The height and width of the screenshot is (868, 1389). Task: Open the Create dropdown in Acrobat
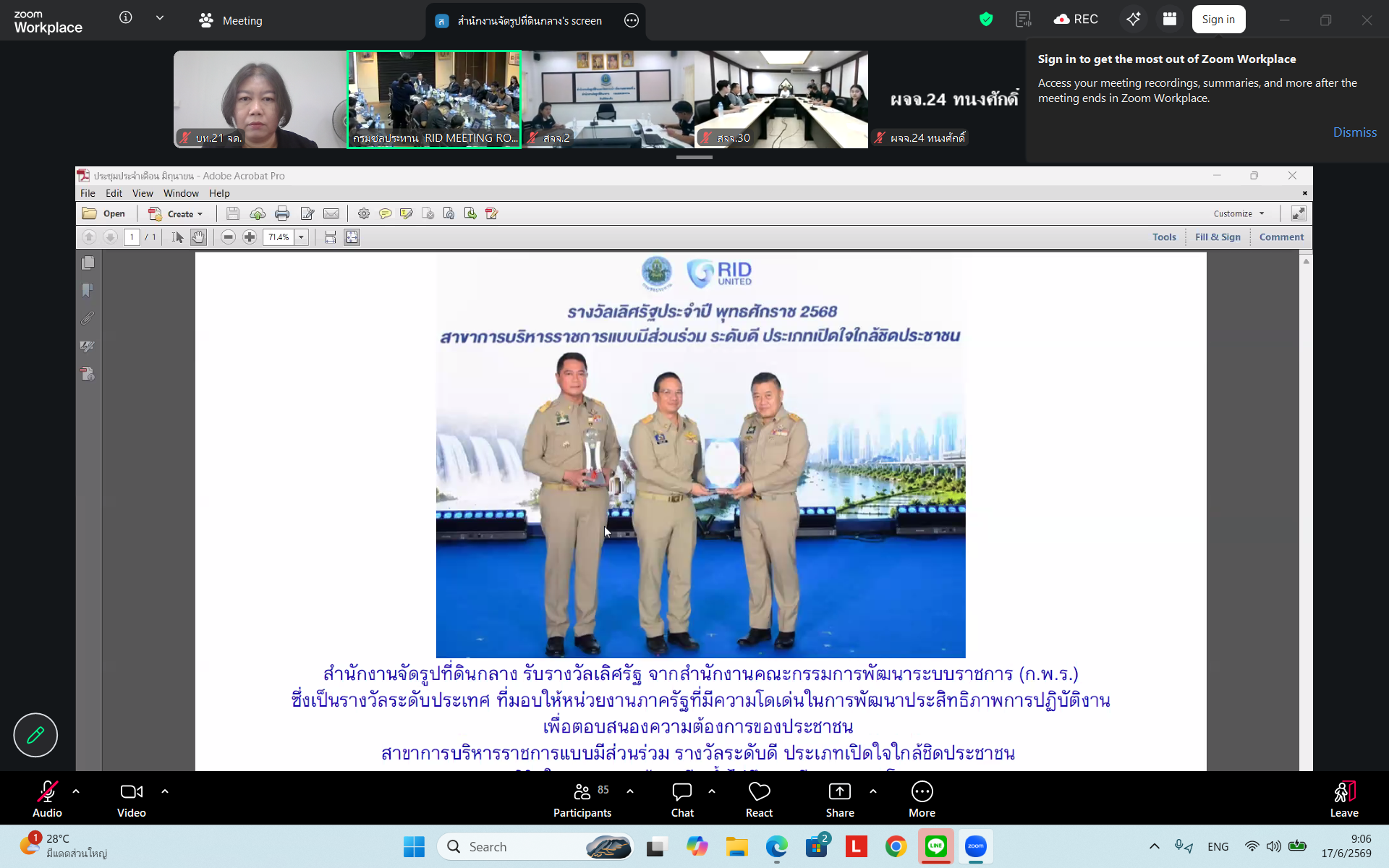tap(176, 213)
